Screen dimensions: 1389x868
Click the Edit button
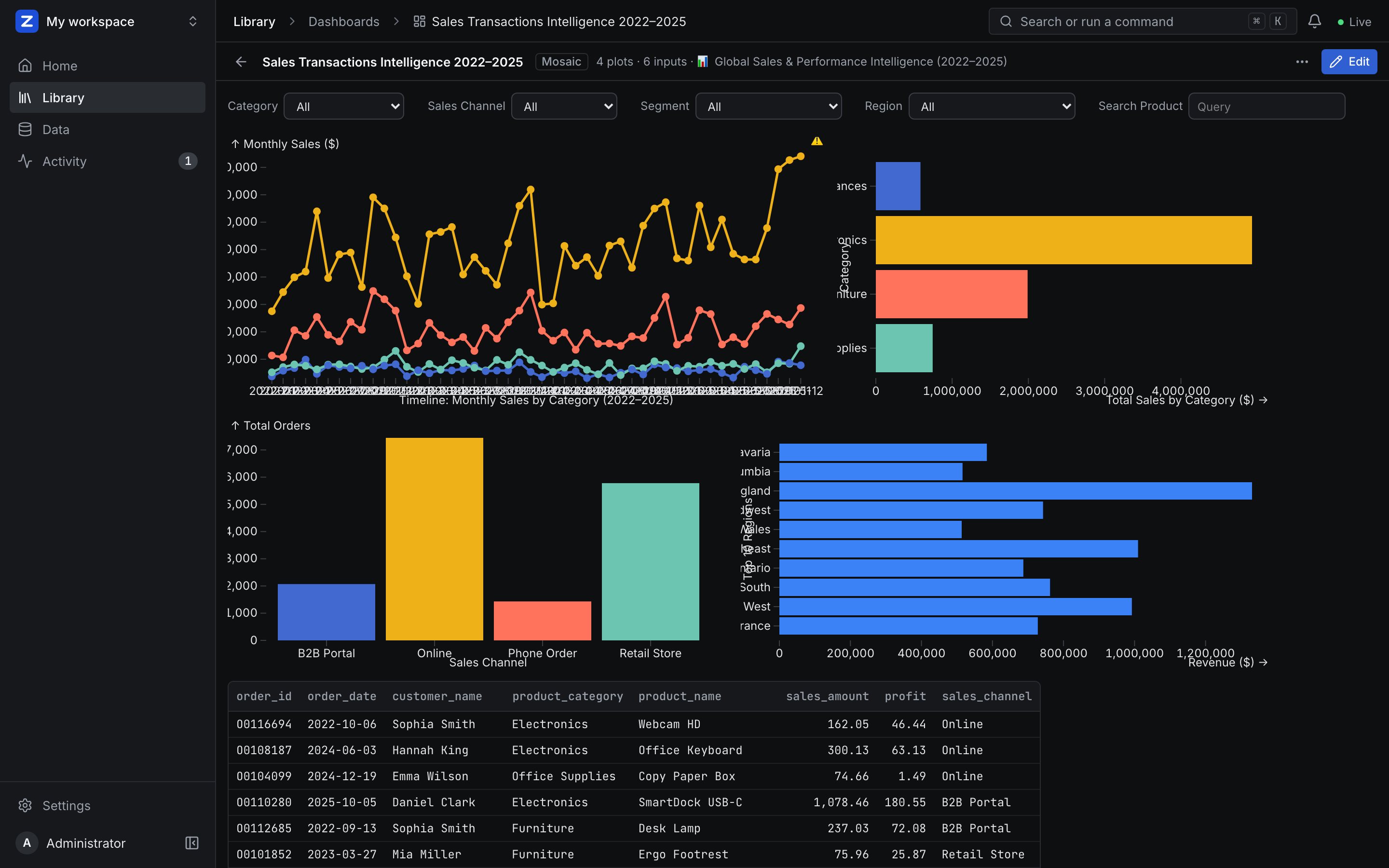click(x=1349, y=61)
